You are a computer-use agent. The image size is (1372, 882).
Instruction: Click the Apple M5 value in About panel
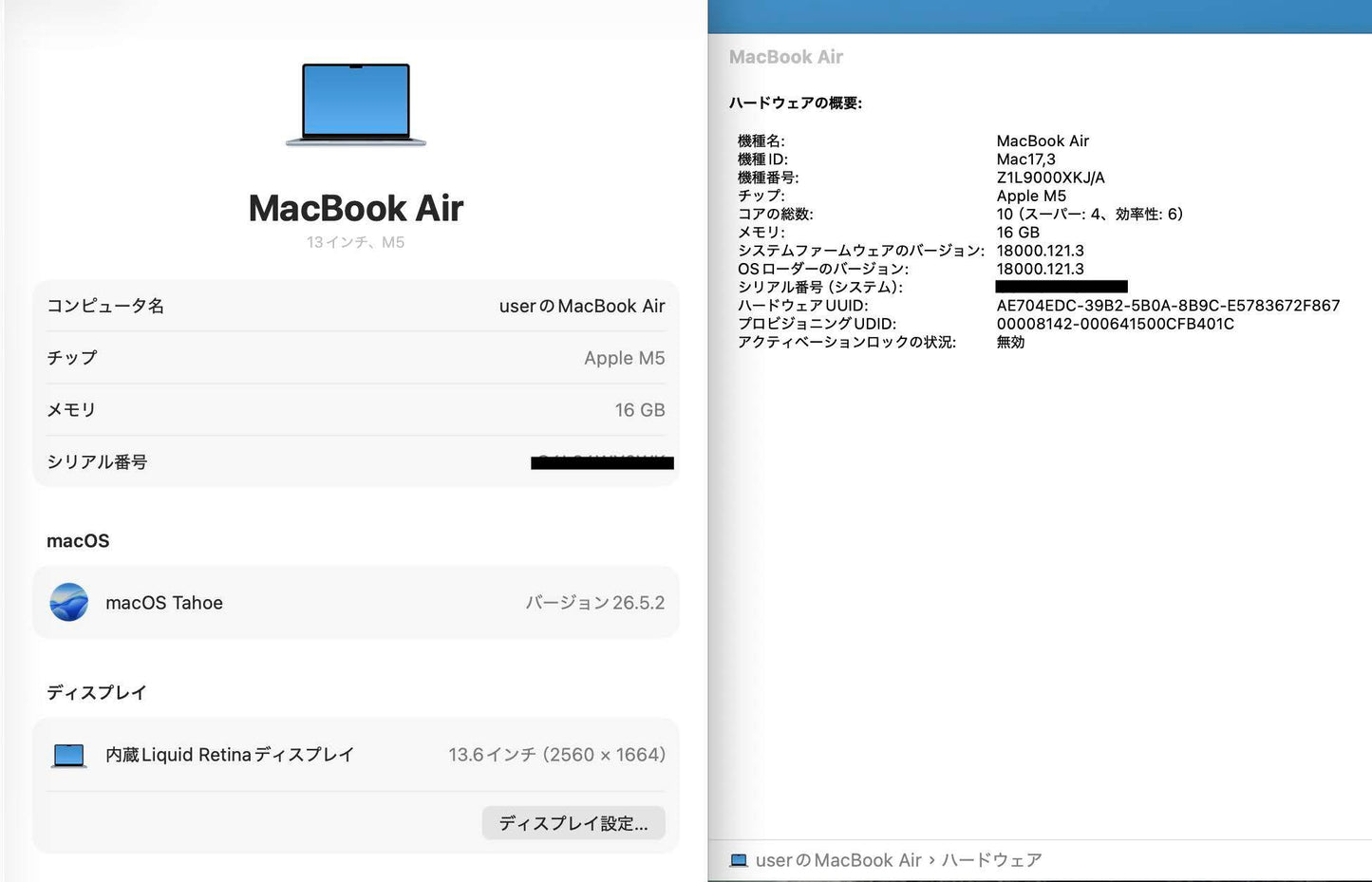coord(625,358)
